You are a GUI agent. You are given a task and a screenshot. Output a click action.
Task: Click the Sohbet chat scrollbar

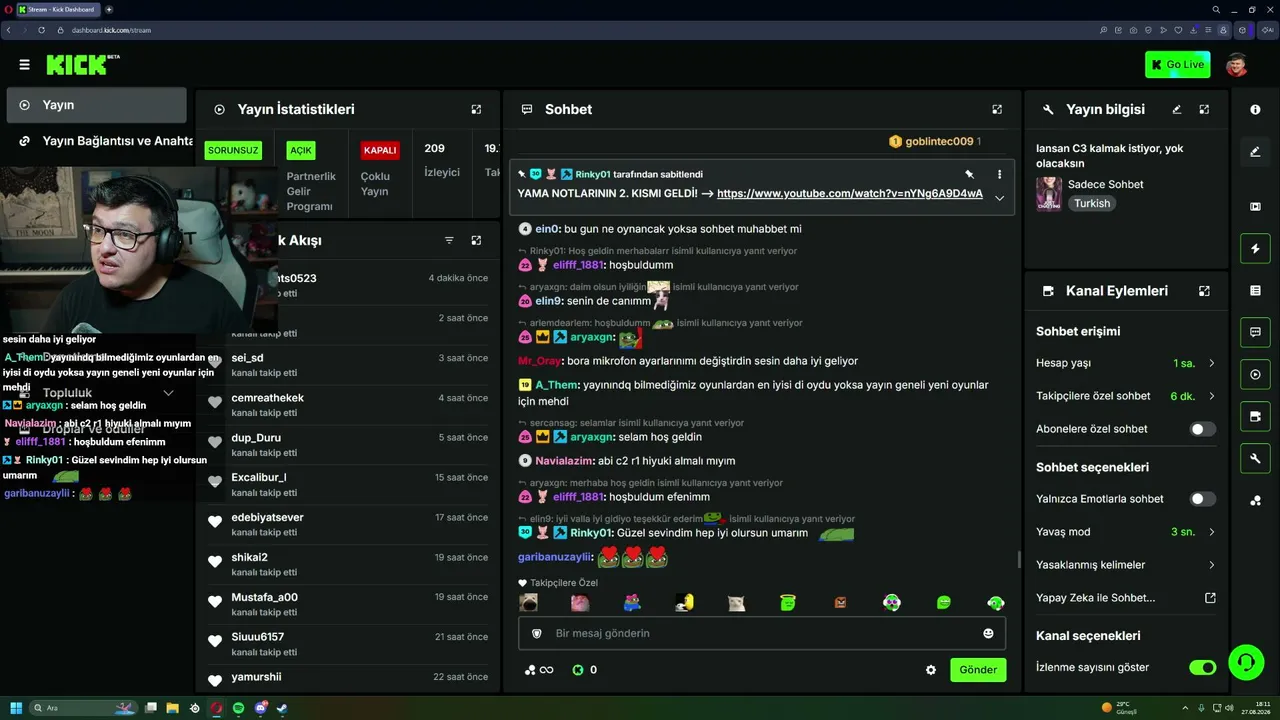(1019, 558)
